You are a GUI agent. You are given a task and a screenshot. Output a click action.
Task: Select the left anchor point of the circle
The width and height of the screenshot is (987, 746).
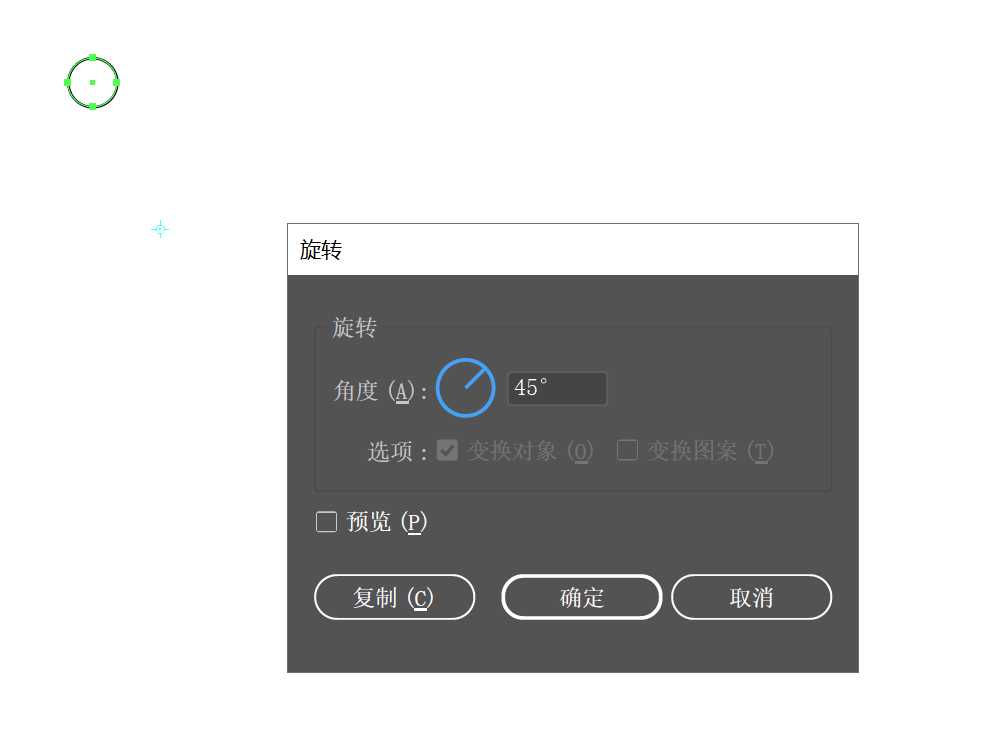pos(68,82)
